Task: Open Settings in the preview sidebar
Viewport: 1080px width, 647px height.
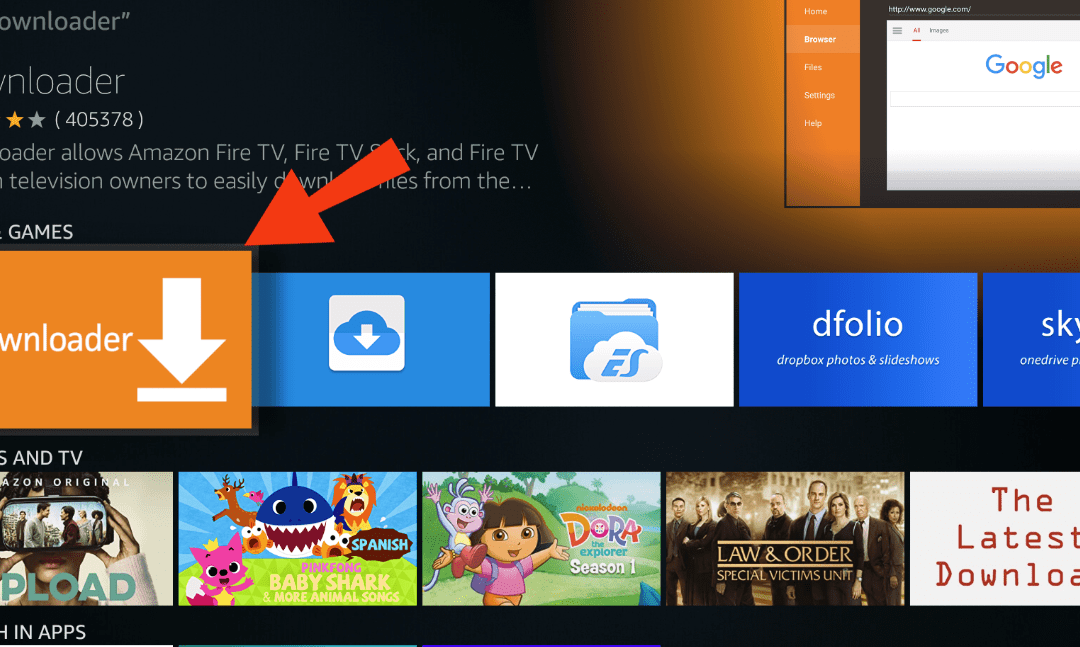Action: 819,95
